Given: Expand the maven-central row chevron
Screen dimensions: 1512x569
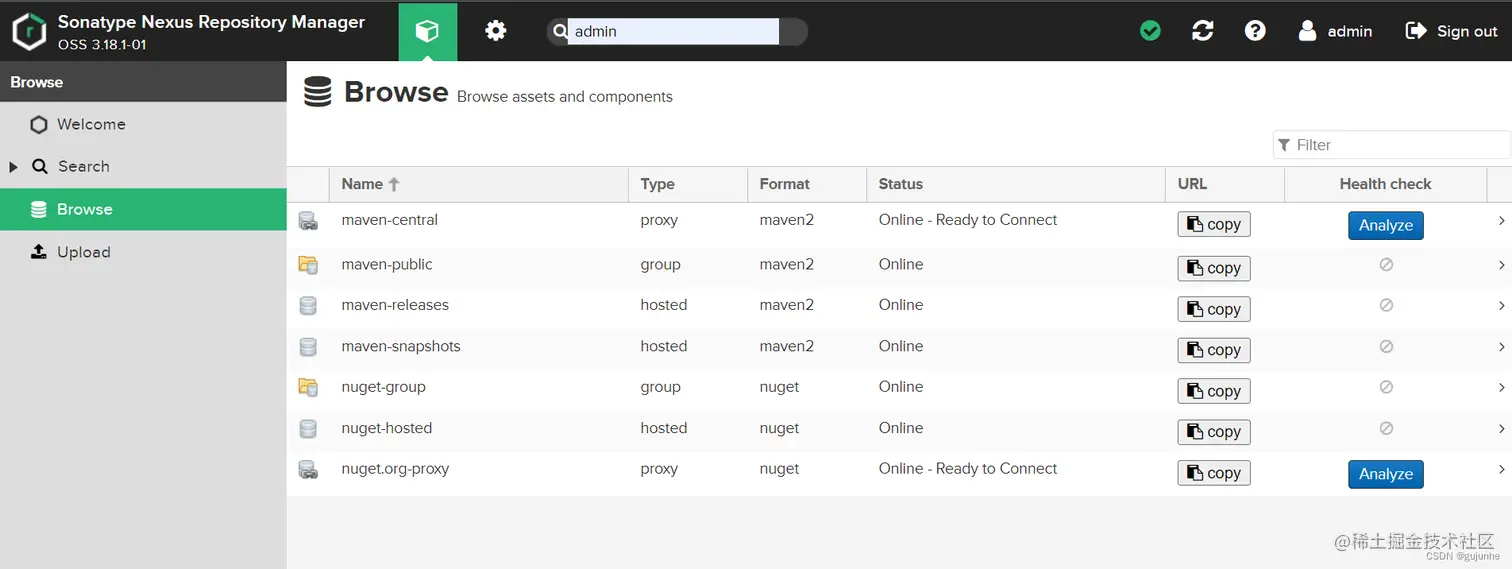Looking at the screenshot, I should [1501, 220].
